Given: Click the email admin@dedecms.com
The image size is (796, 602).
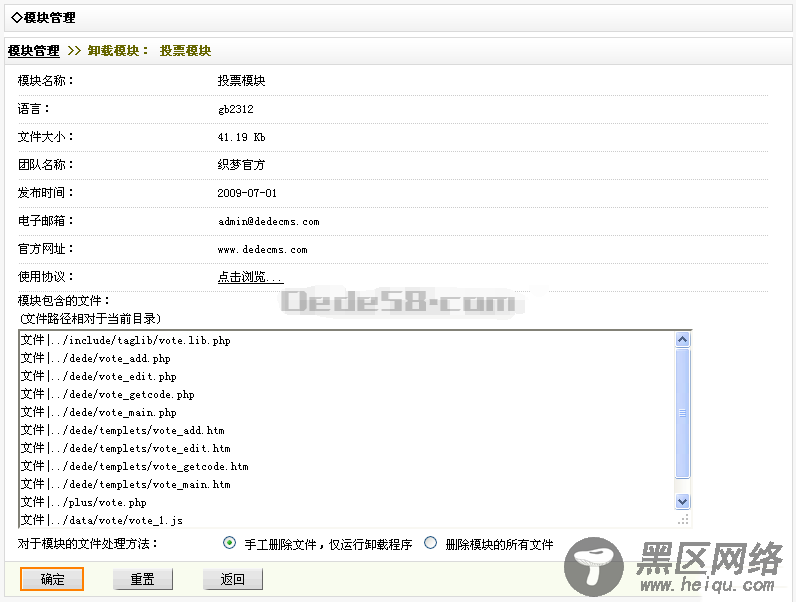Looking at the screenshot, I should (x=269, y=221).
